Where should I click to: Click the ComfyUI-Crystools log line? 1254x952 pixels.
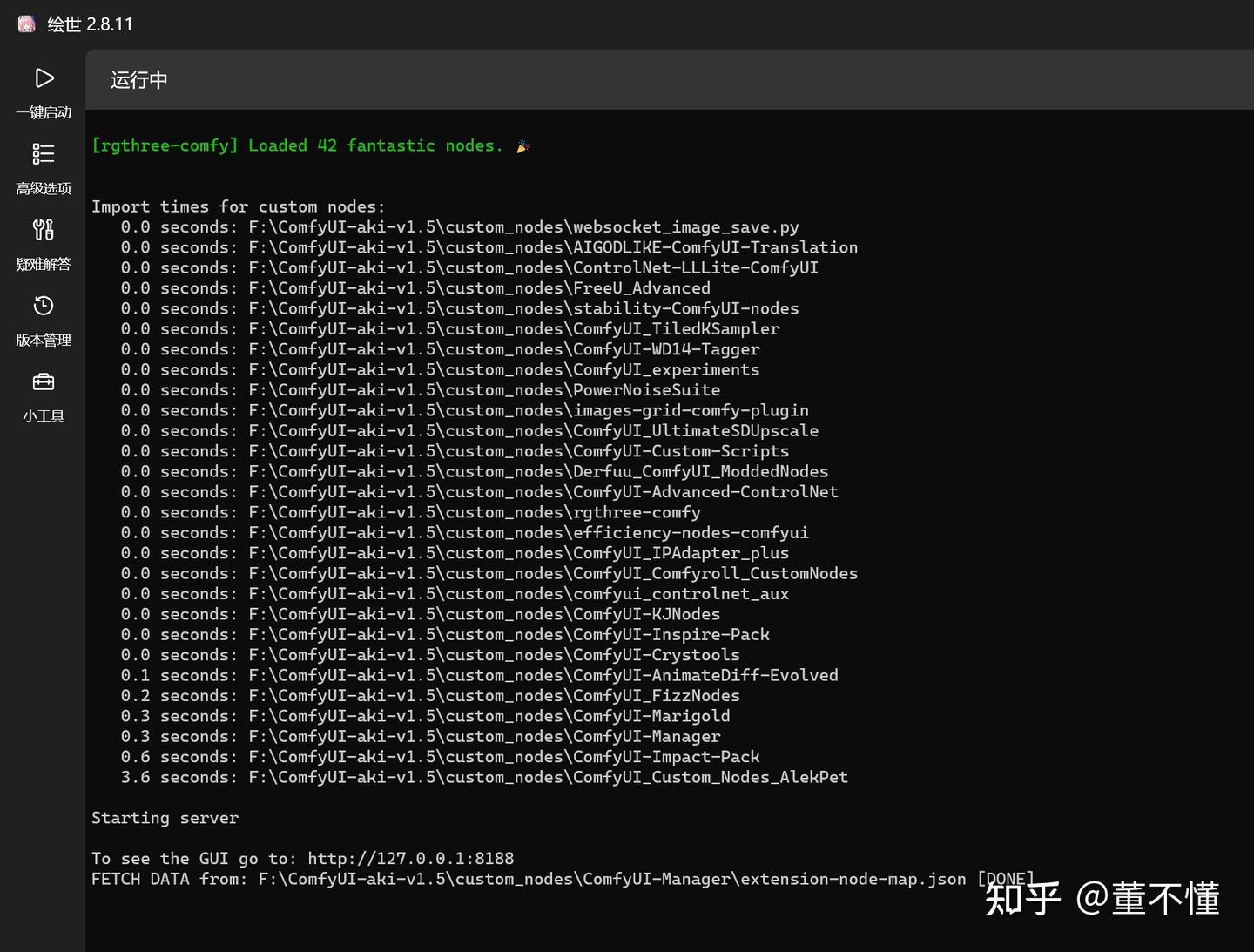pos(430,655)
